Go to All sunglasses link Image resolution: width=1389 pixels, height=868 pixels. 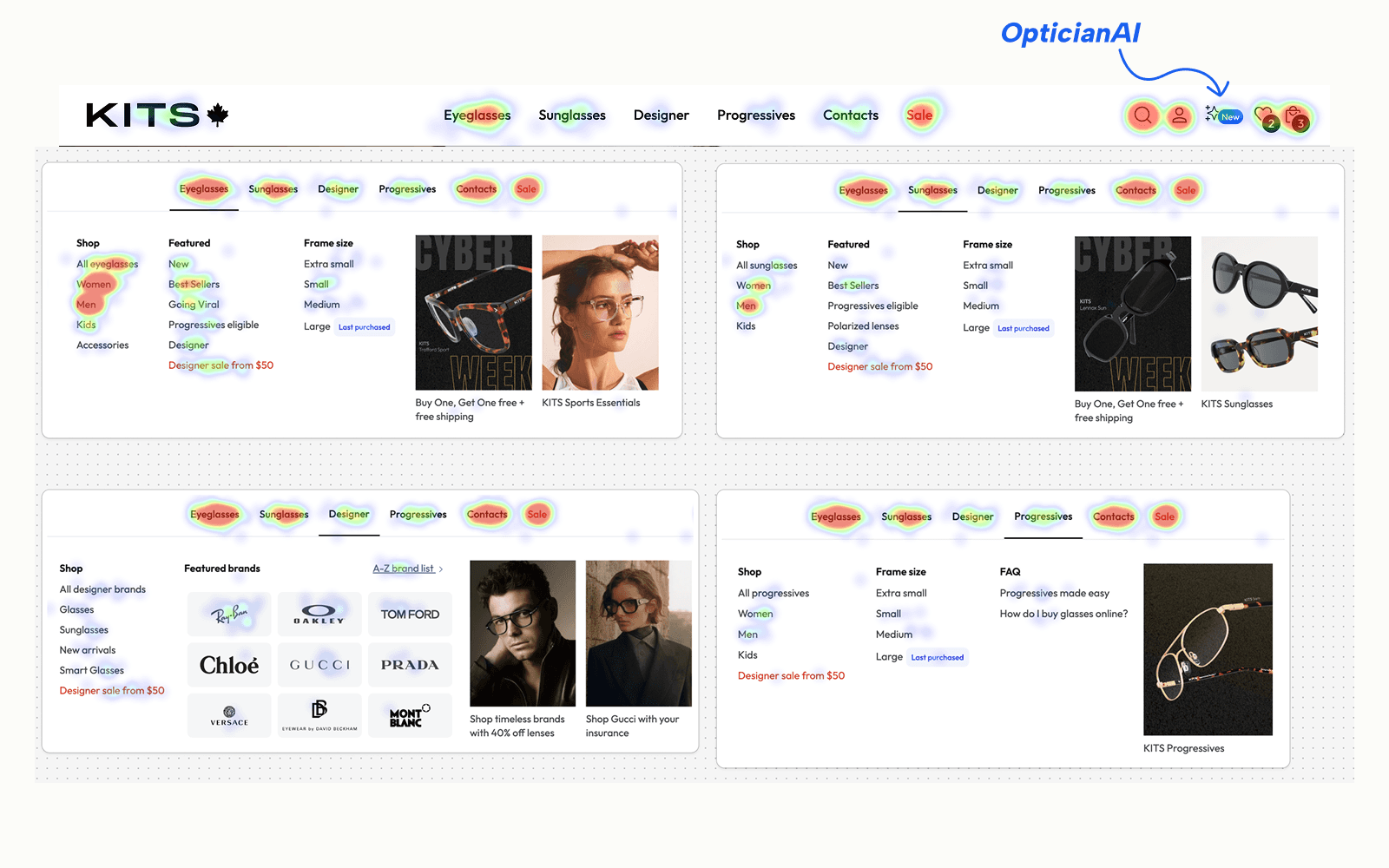coord(767,266)
